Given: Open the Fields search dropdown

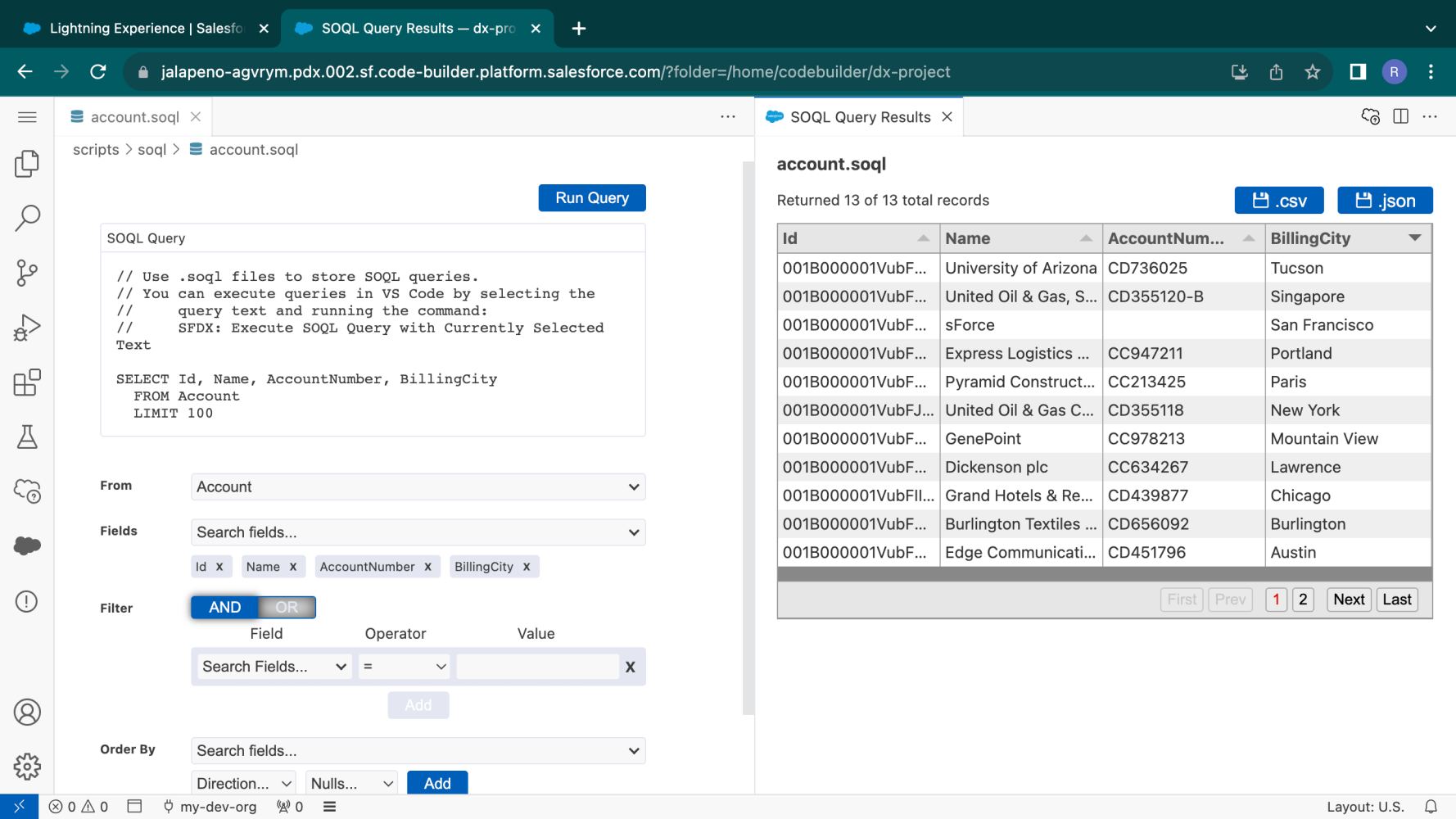Looking at the screenshot, I should click(x=418, y=532).
